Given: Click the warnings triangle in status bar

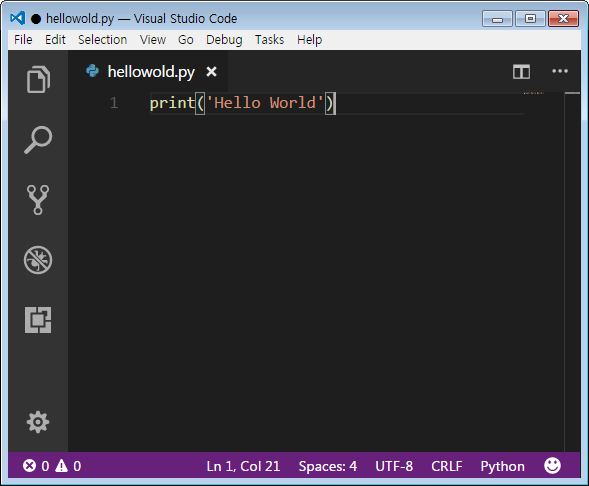Looking at the screenshot, I should coord(61,466).
